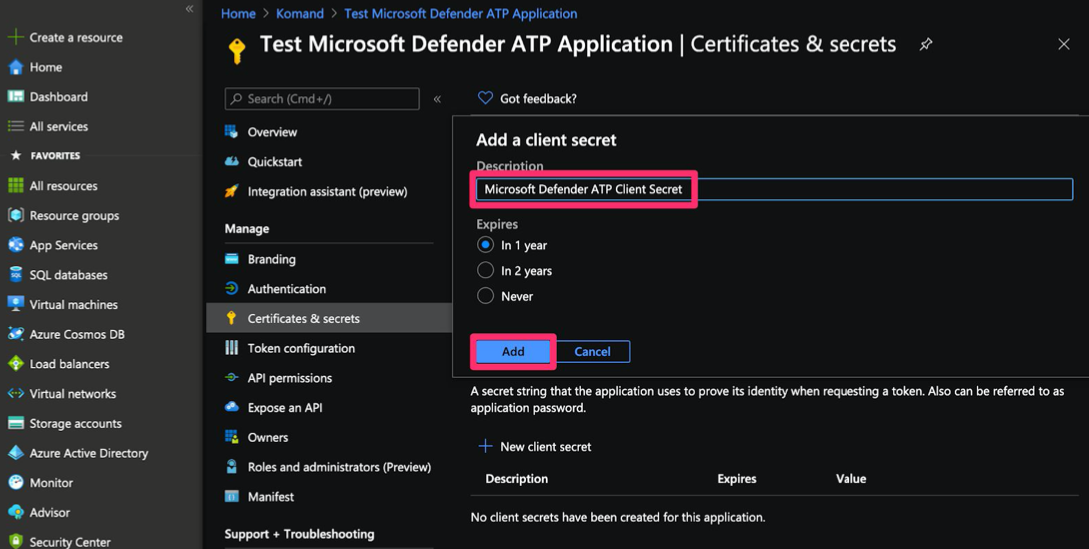This screenshot has height=549, width=1089.
Task: Click the Overview icon in app menu
Action: pos(231,131)
